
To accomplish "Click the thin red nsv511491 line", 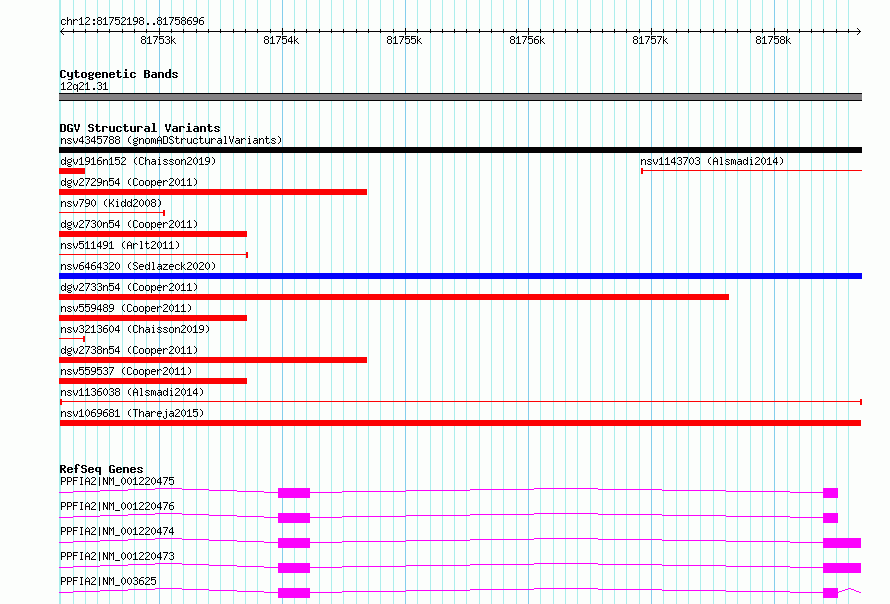I will tap(153, 255).
